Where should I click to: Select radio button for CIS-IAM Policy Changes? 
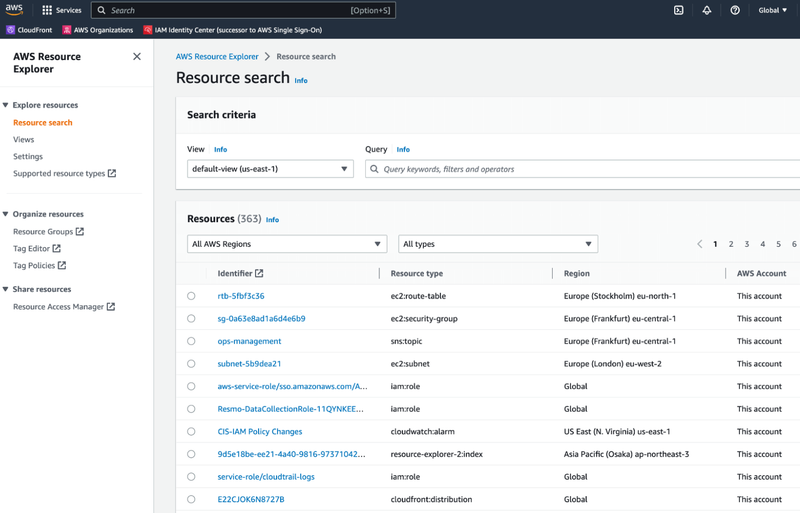[191, 432]
